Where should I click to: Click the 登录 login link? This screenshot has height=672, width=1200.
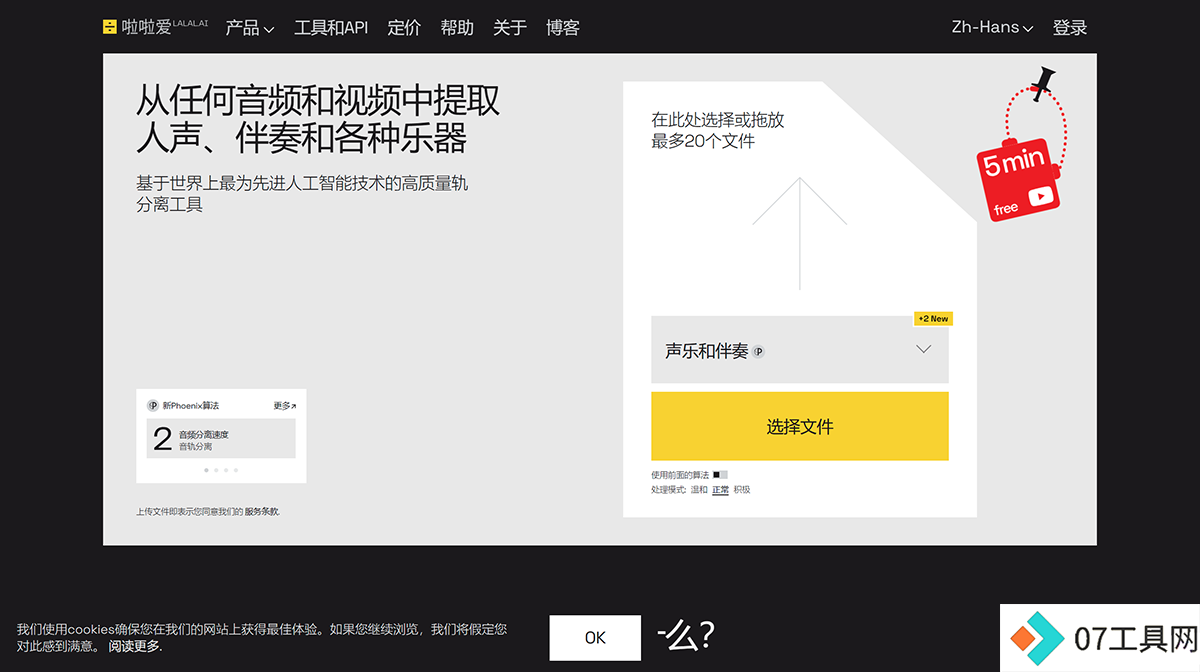1070,28
